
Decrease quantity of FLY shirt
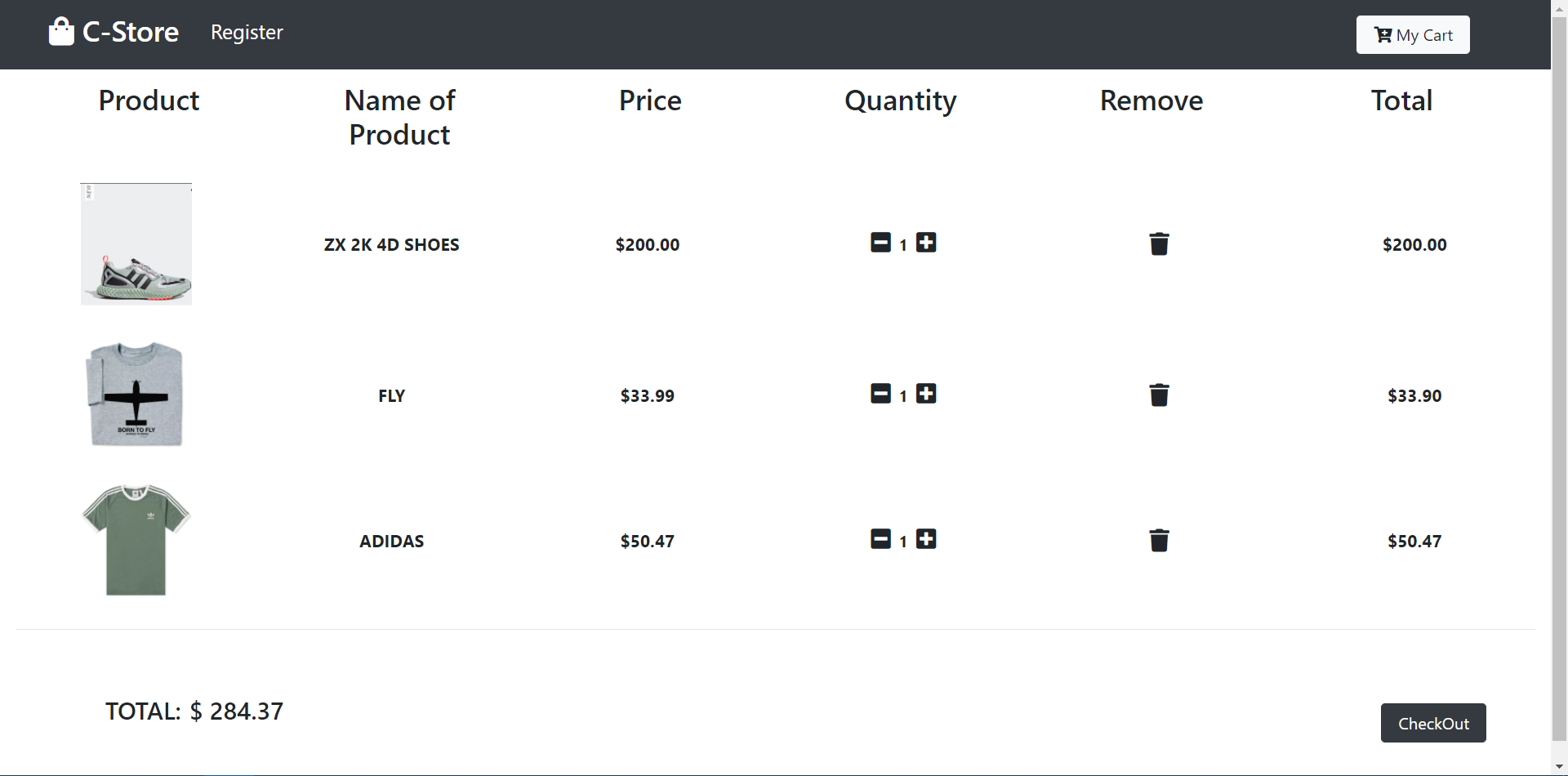(880, 394)
